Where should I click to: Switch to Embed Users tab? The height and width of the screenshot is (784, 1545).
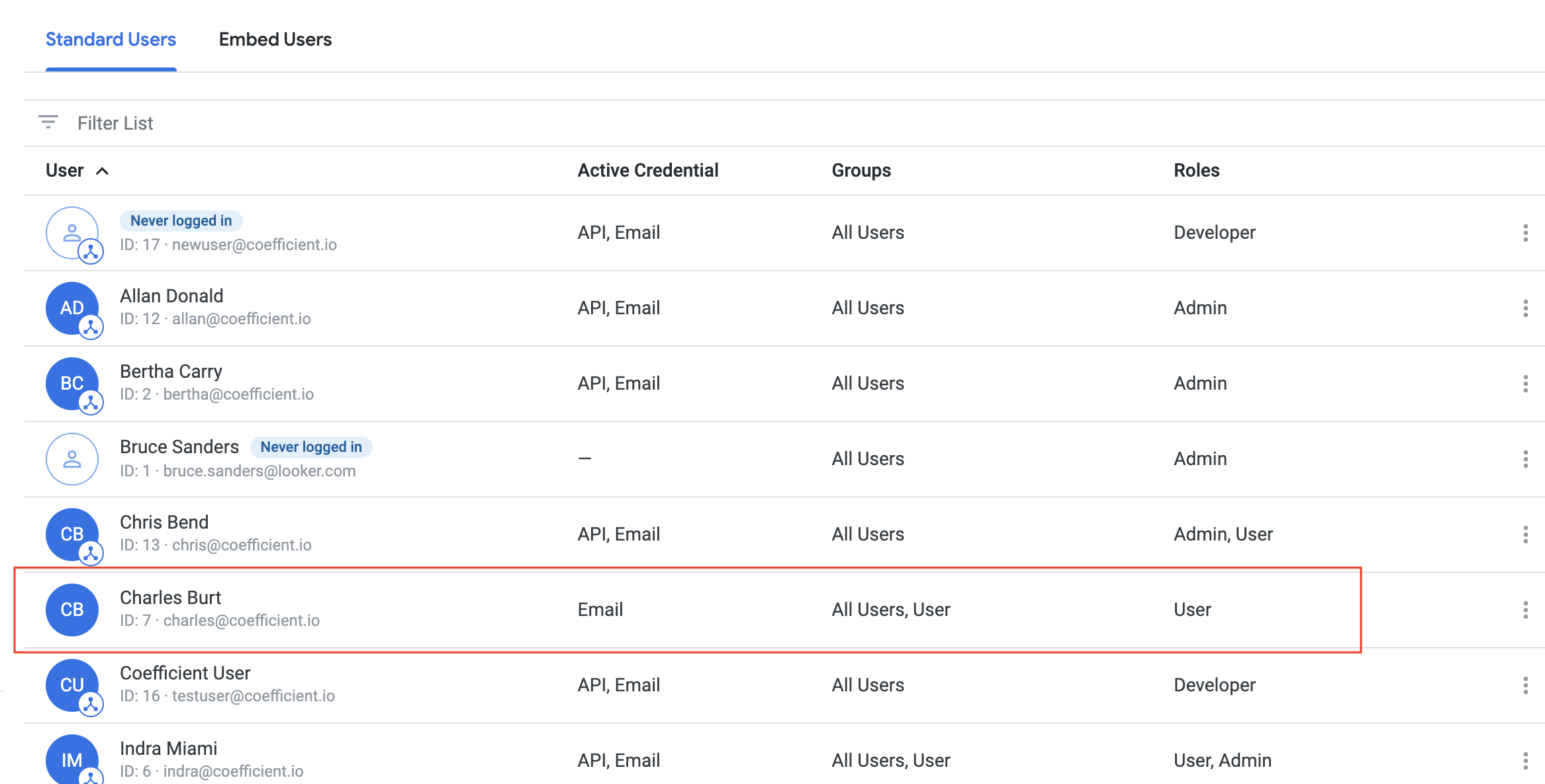pyautogui.click(x=275, y=40)
